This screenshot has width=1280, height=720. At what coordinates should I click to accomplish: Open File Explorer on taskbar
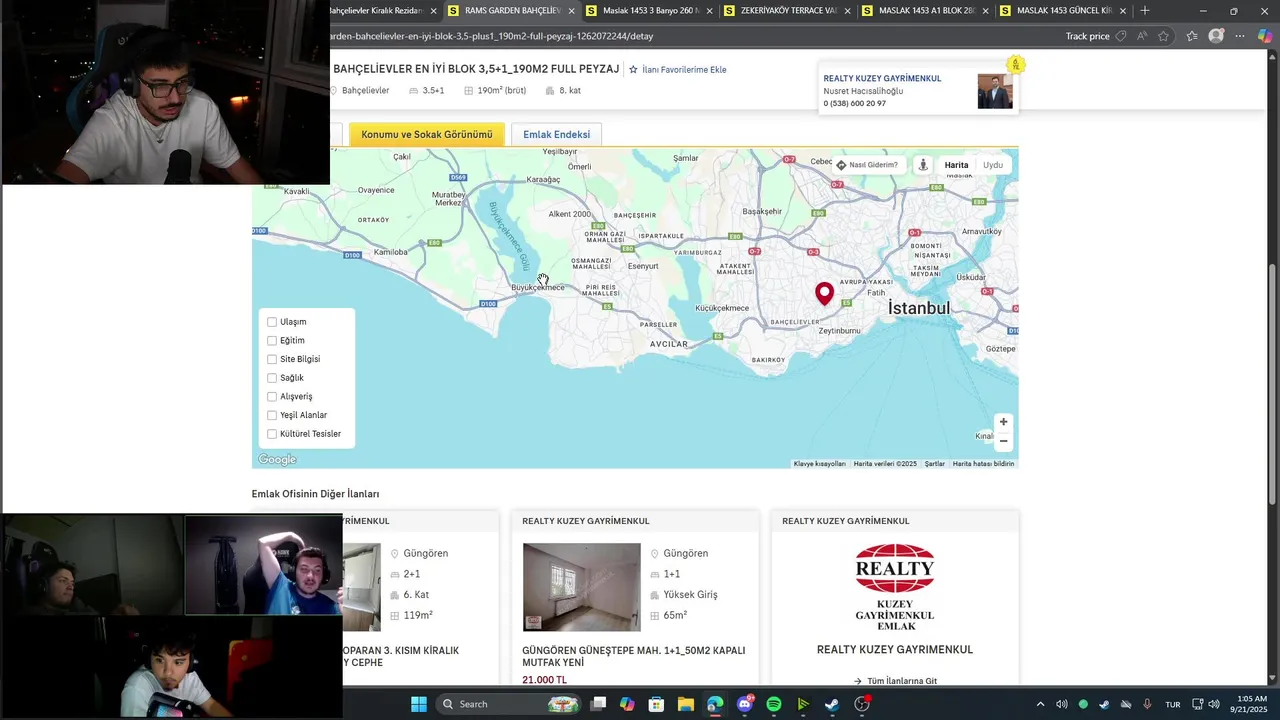tap(685, 704)
